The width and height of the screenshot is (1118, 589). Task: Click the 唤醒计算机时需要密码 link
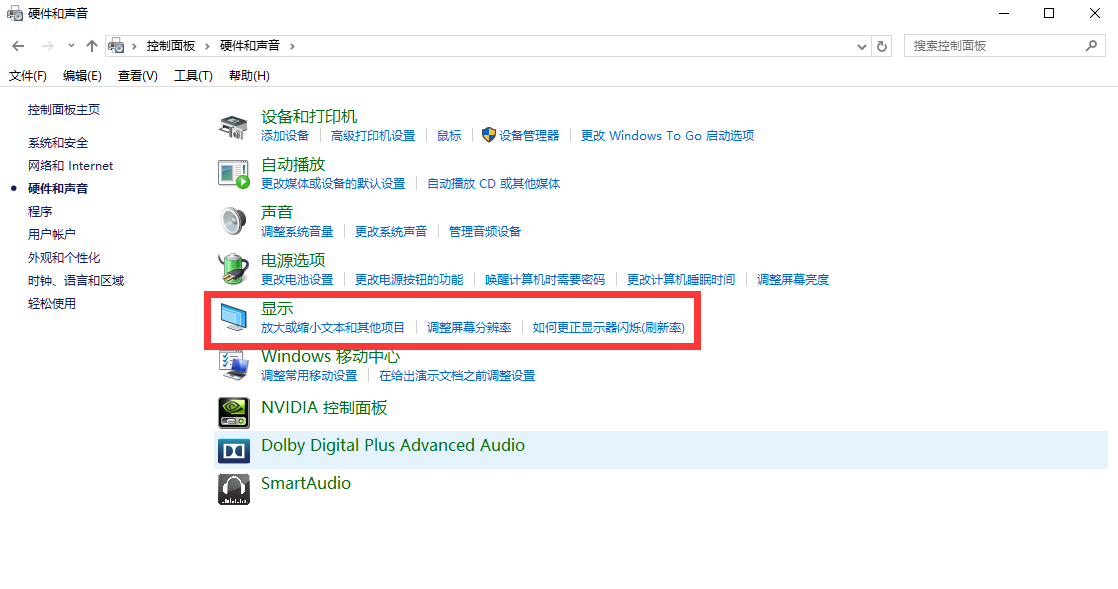[x=545, y=280]
